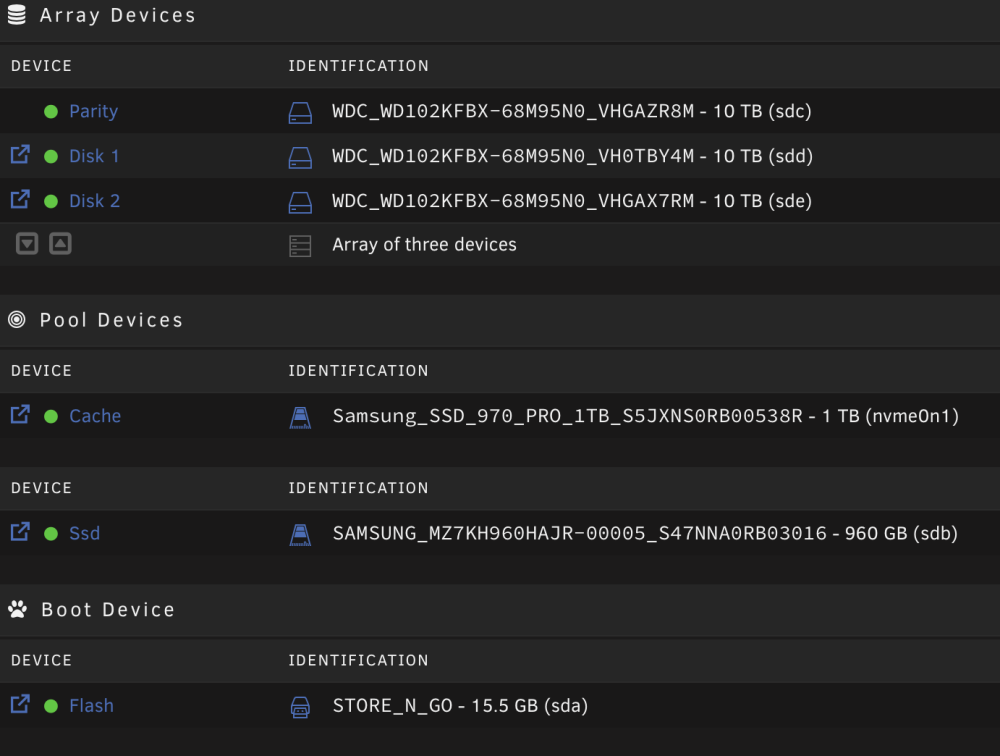Click the Array Devices stacked-disks icon
Viewport: 1000px width, 756px height.
[x=17, y=15]
